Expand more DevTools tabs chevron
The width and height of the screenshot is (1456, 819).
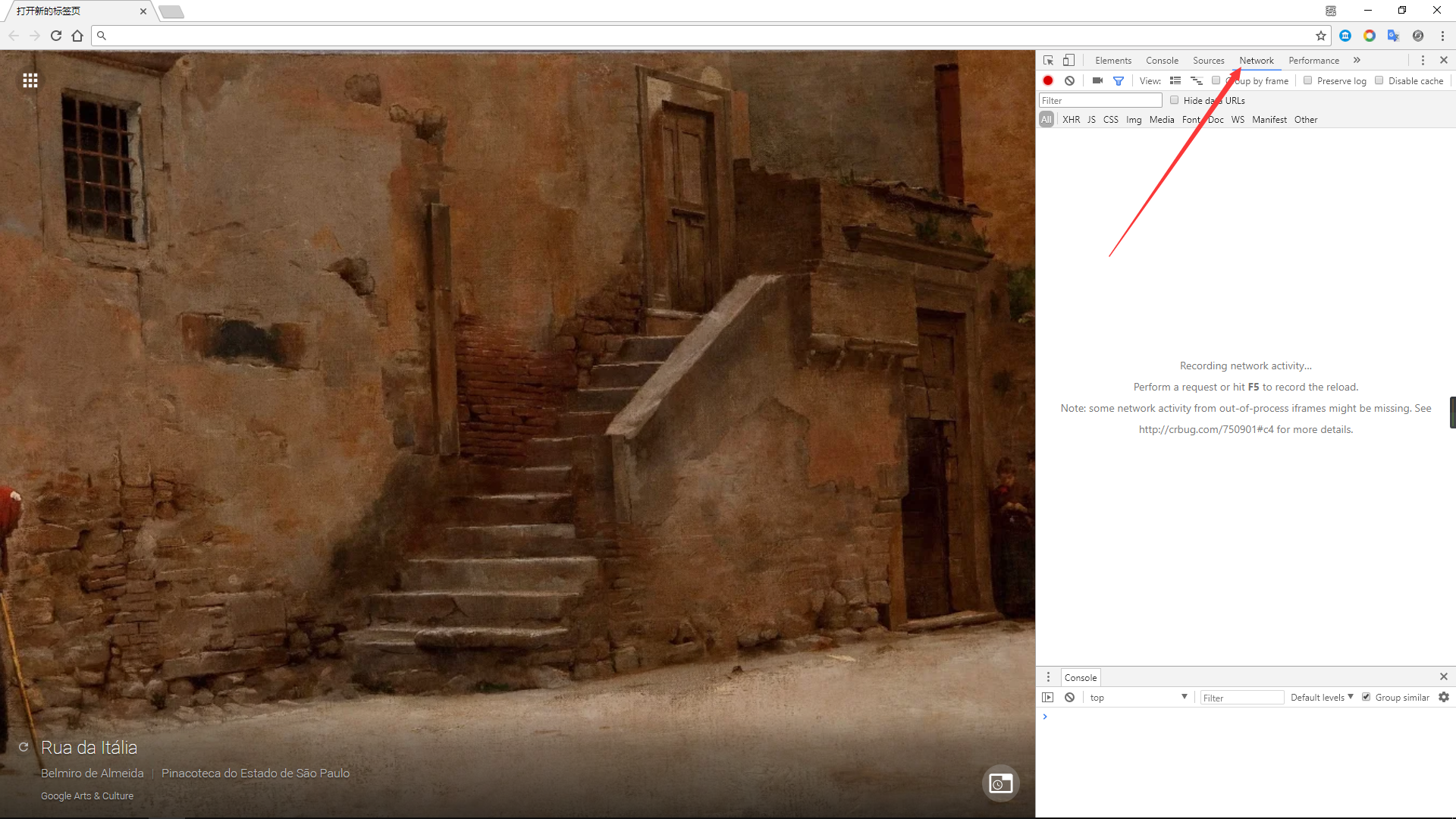pyautogui.click(x=1357, y=60)
